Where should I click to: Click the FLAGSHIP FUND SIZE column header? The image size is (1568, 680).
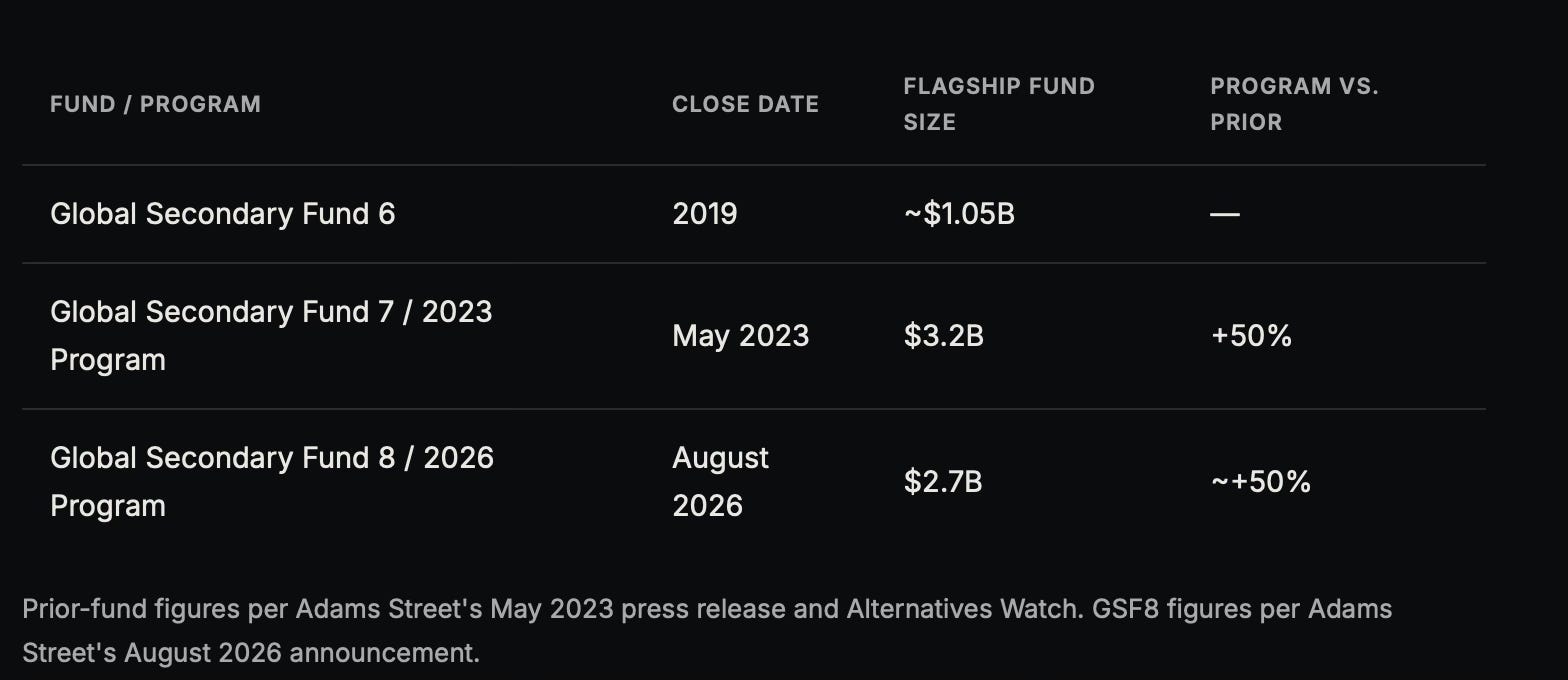pos(999,104)
